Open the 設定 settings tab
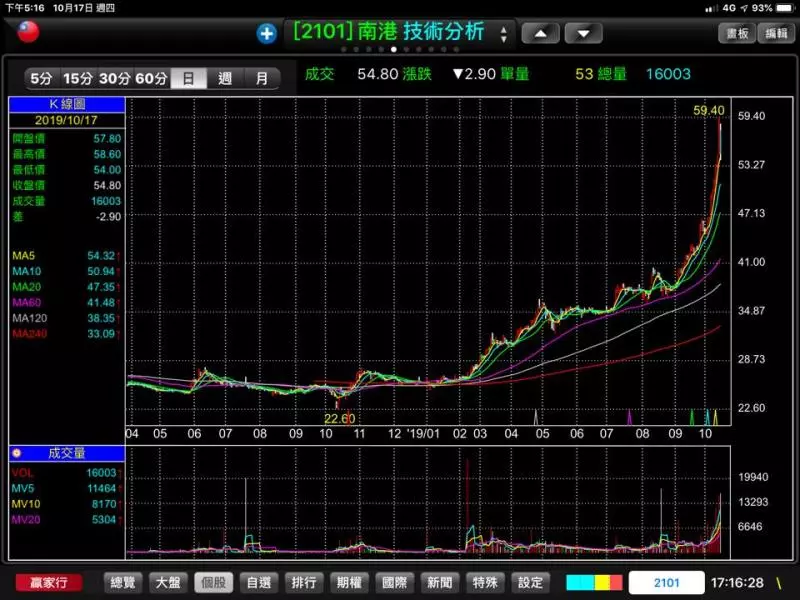 [x=531, y=582]
